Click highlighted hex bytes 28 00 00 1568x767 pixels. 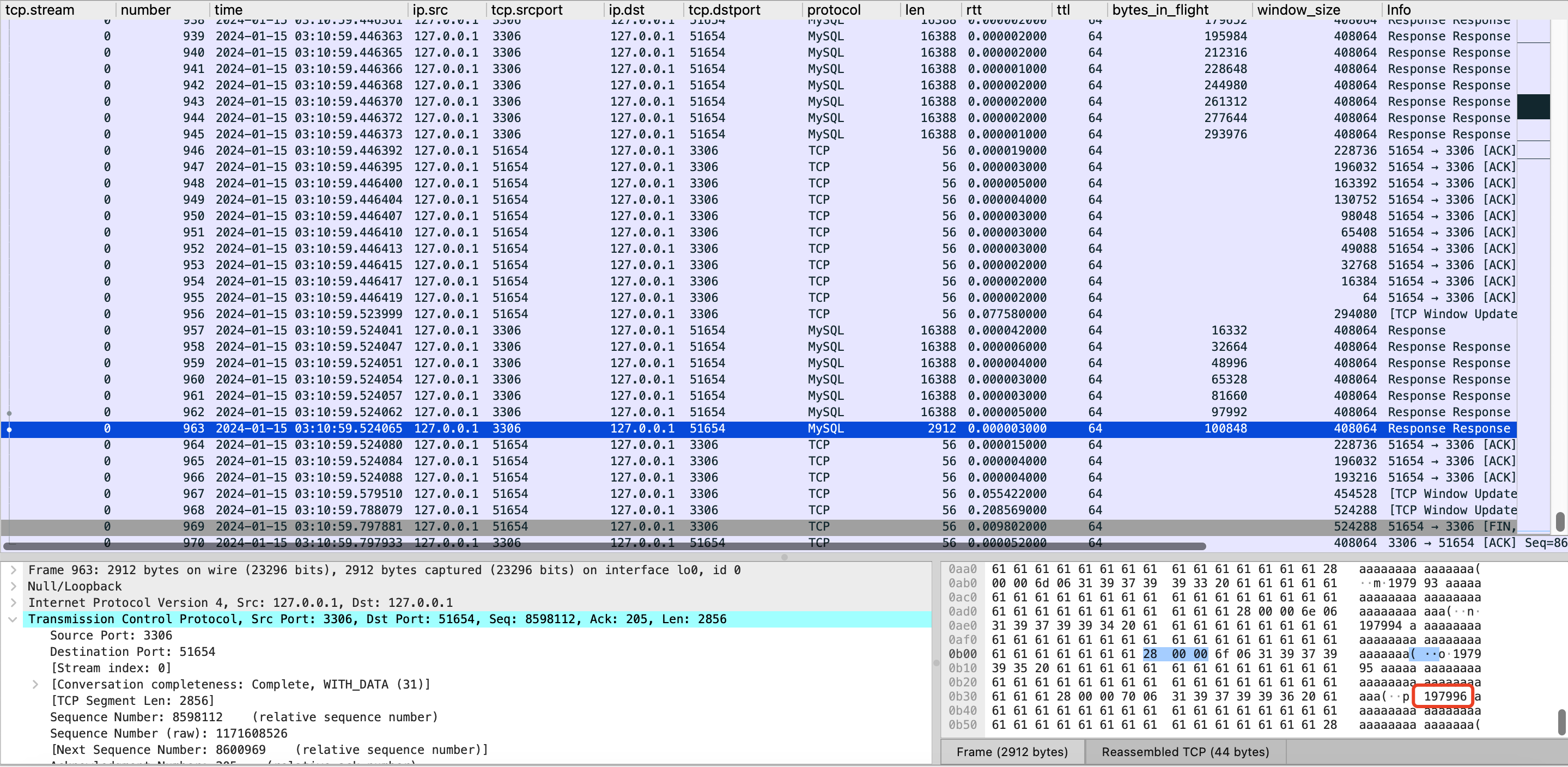1175,654
